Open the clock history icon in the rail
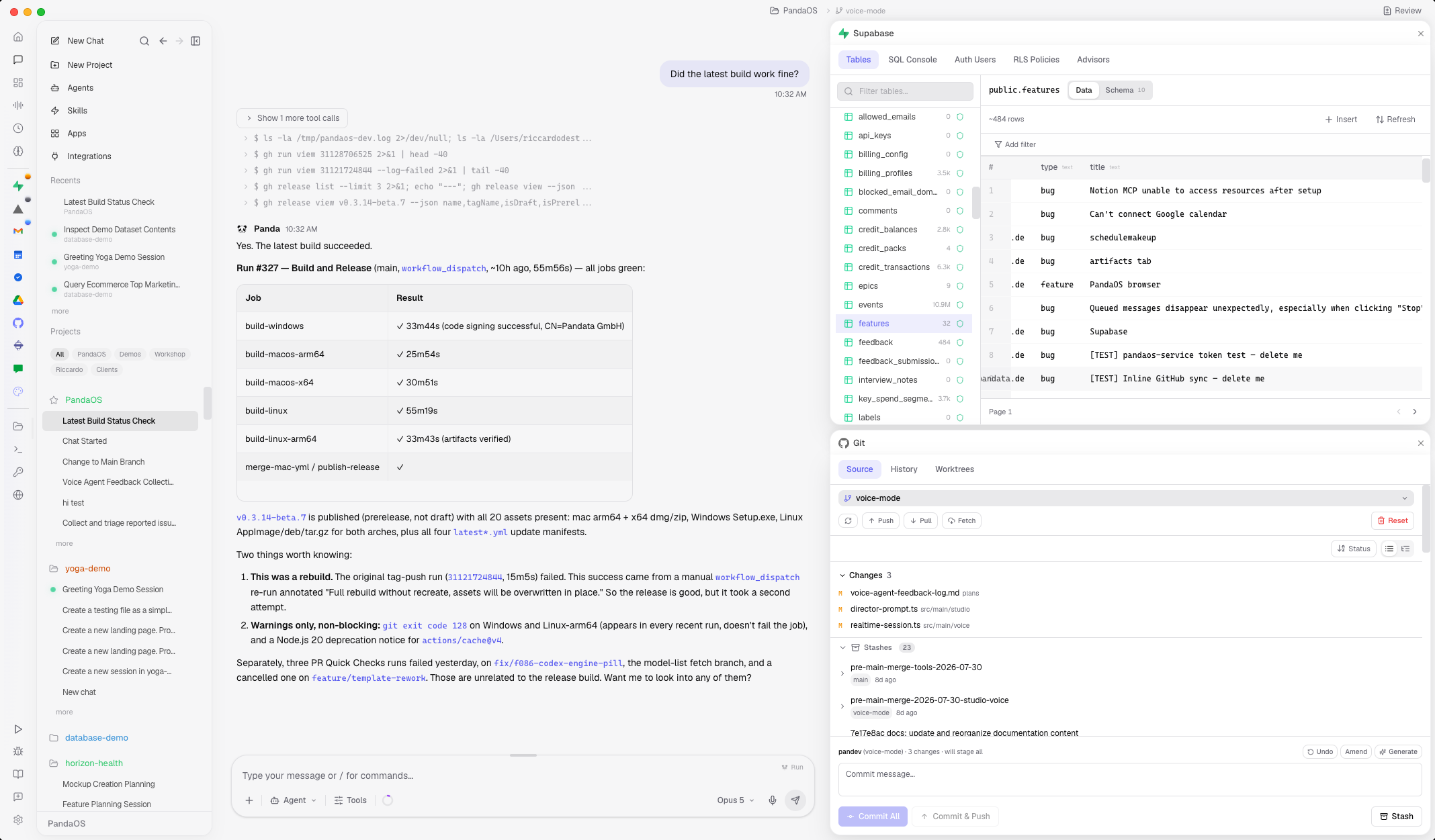Screen dimensions: 1435x840 click(18, 128)
